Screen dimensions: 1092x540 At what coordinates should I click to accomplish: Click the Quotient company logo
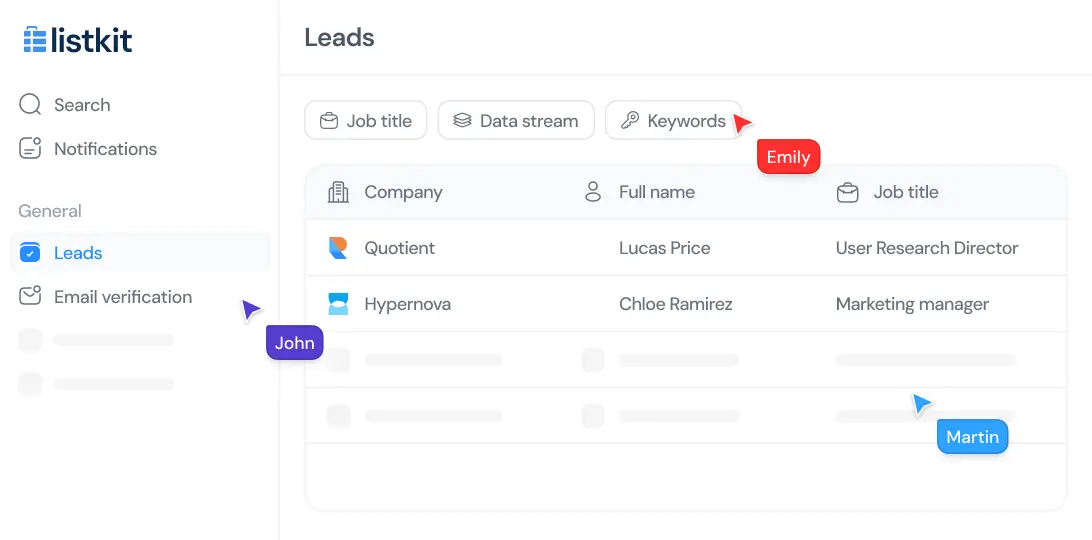pos(338,248)
